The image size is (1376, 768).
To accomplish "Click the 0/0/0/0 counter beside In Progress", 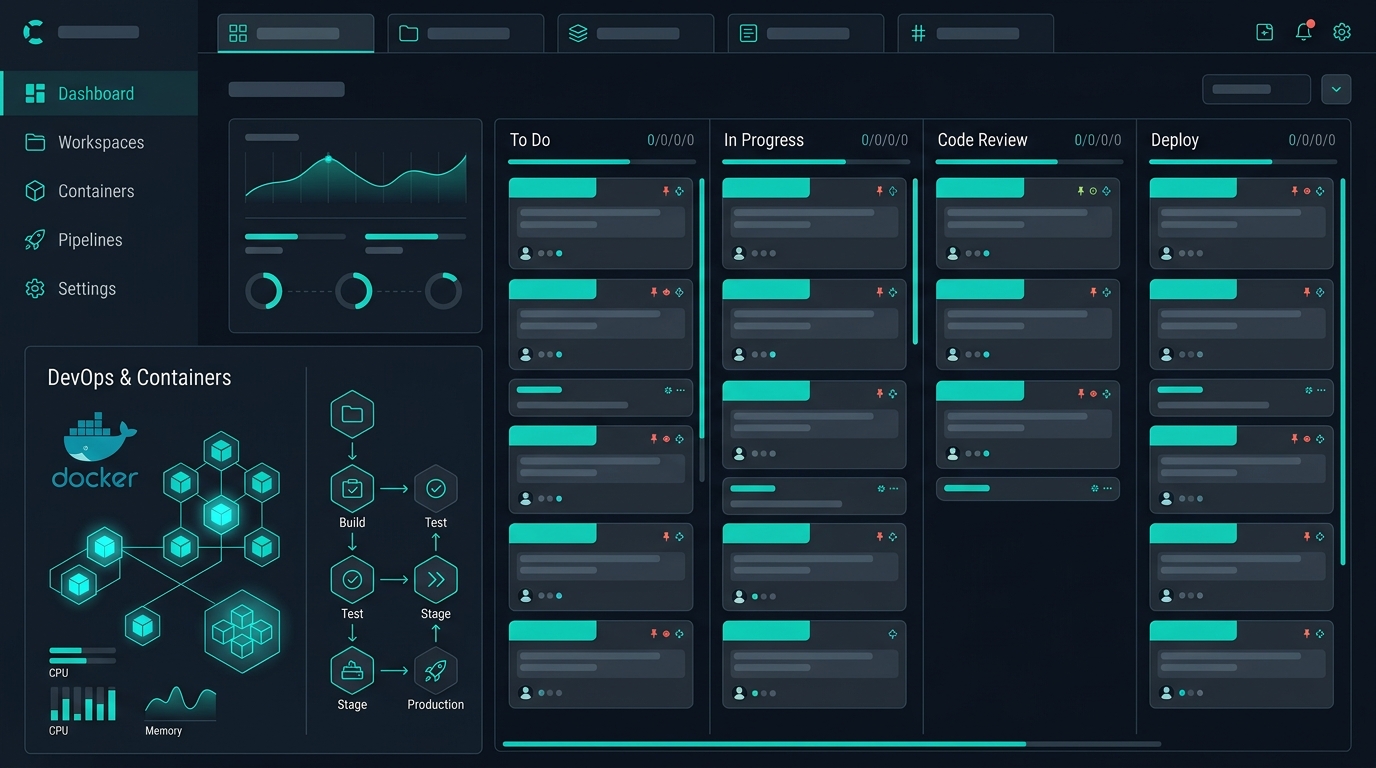I will (x=885, y=140).
